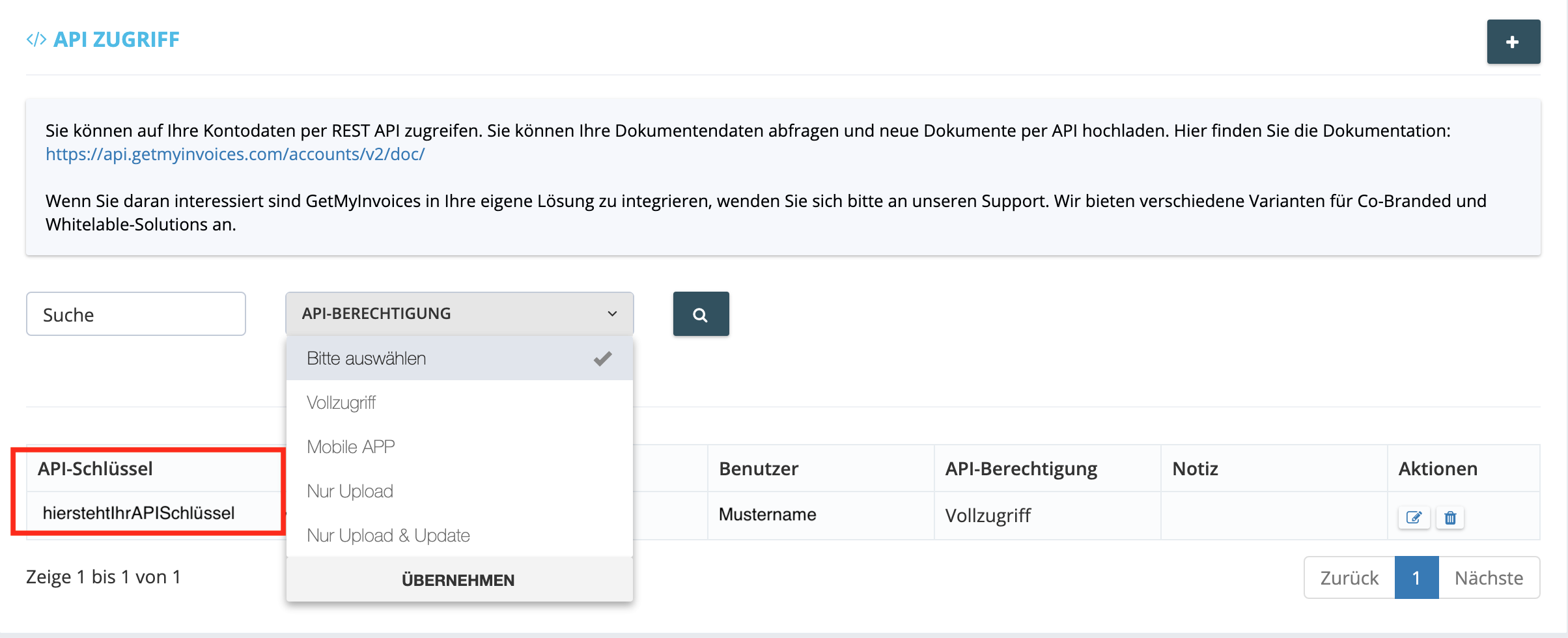This screenshot has height=638, width=1568.
Task: Create a new API key via the plus icon
Action: [1513, 41]
